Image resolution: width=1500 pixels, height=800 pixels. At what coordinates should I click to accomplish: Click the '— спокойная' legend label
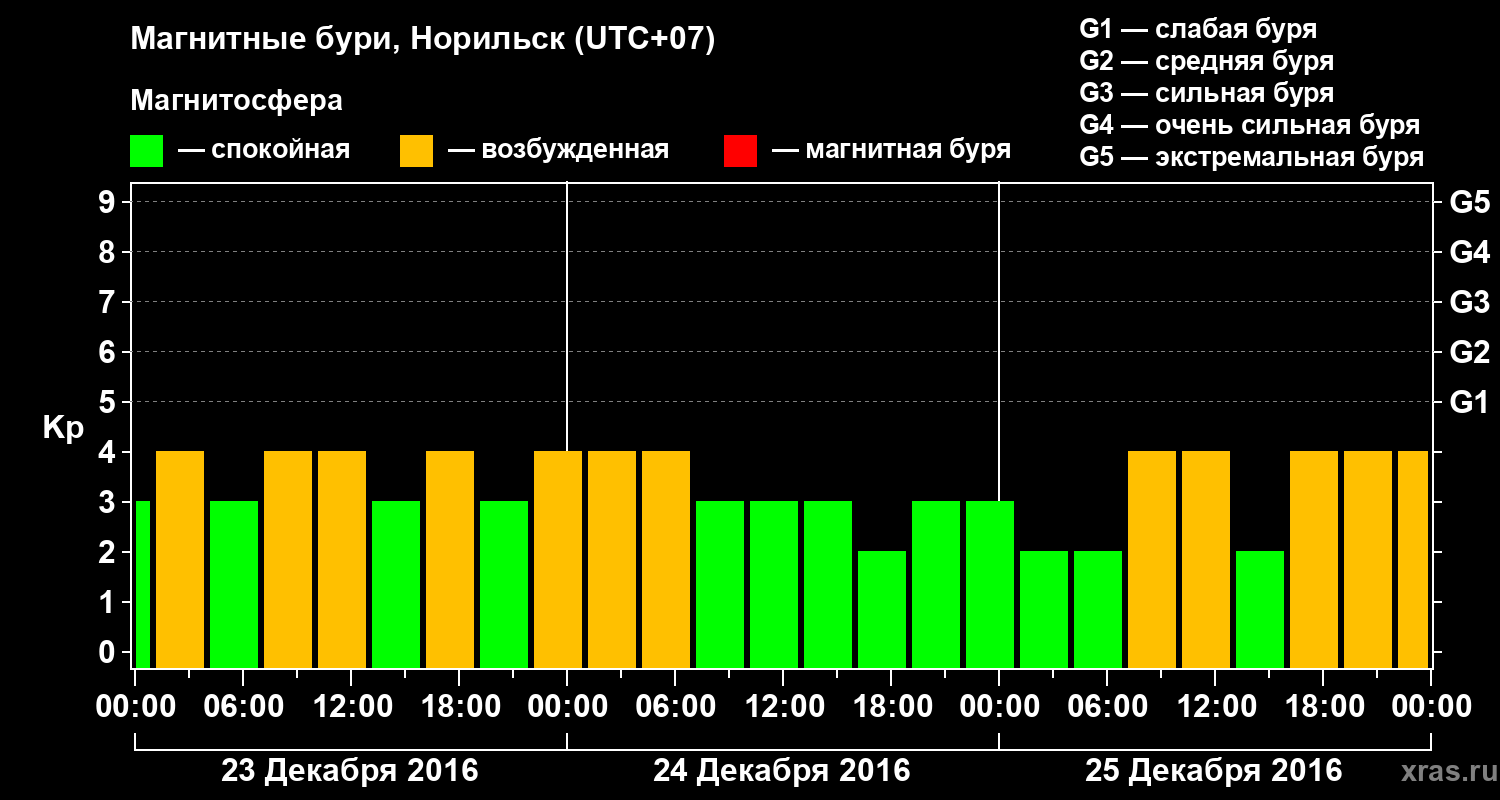point(264,151)
